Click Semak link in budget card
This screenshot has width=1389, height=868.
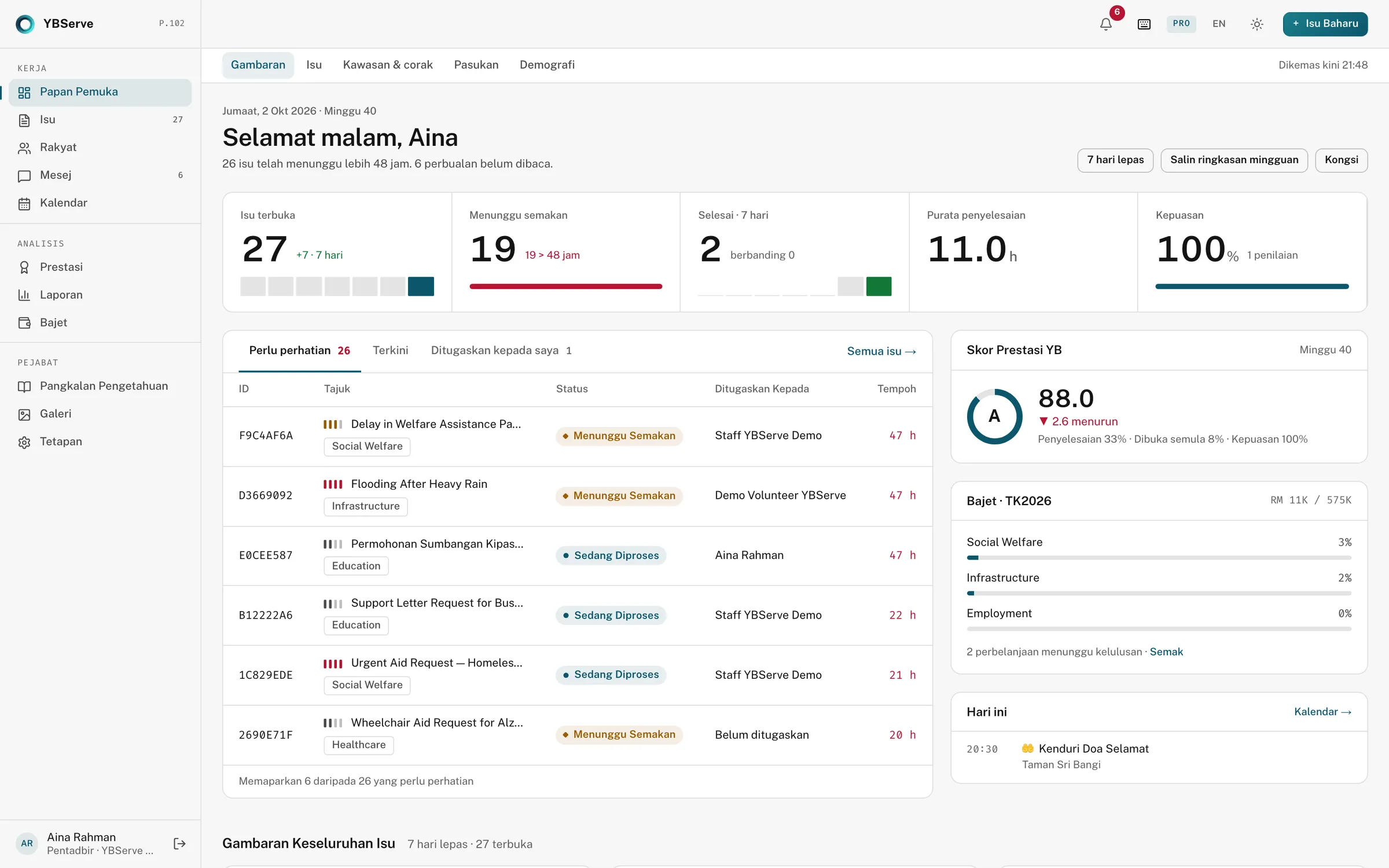[1166, 652]
